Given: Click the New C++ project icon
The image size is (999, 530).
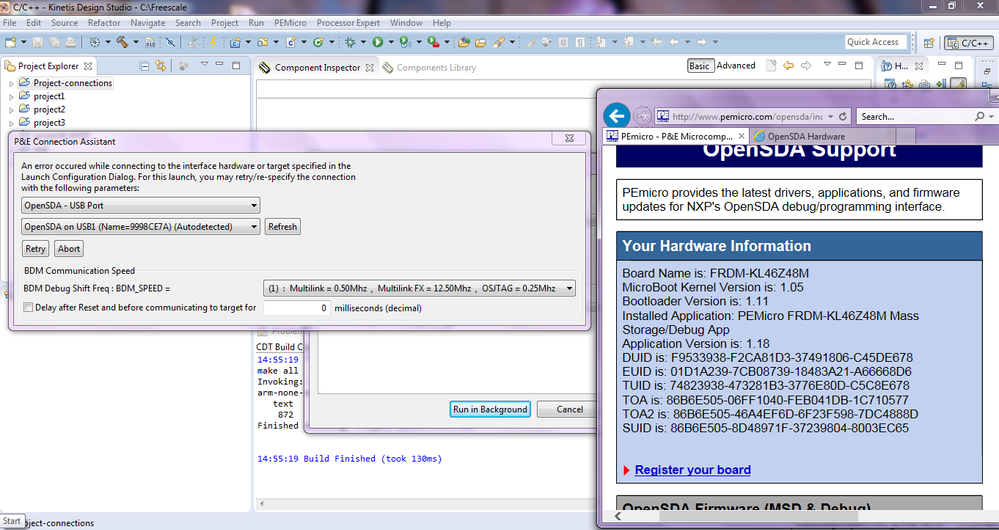Looking at the screenshot, I should [x=235, y=42].
